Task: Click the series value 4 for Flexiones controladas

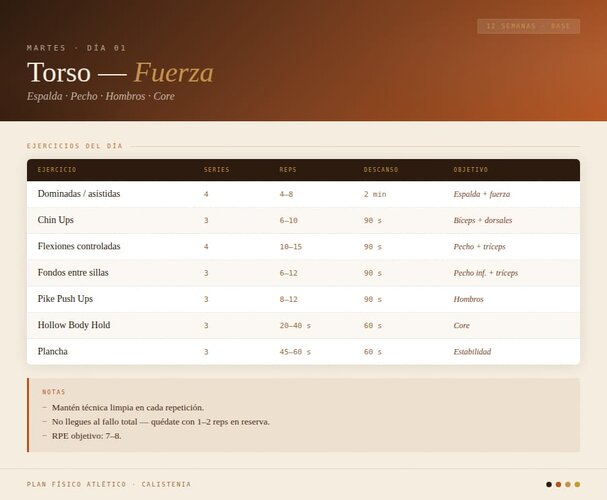Action: (206, 247)
